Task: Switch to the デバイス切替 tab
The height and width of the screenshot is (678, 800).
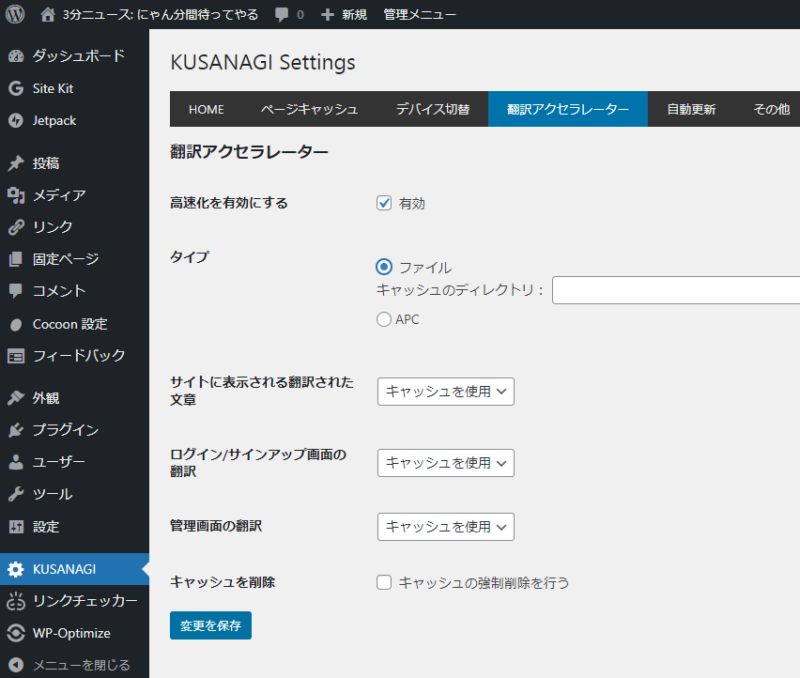Action: (433, 109)
